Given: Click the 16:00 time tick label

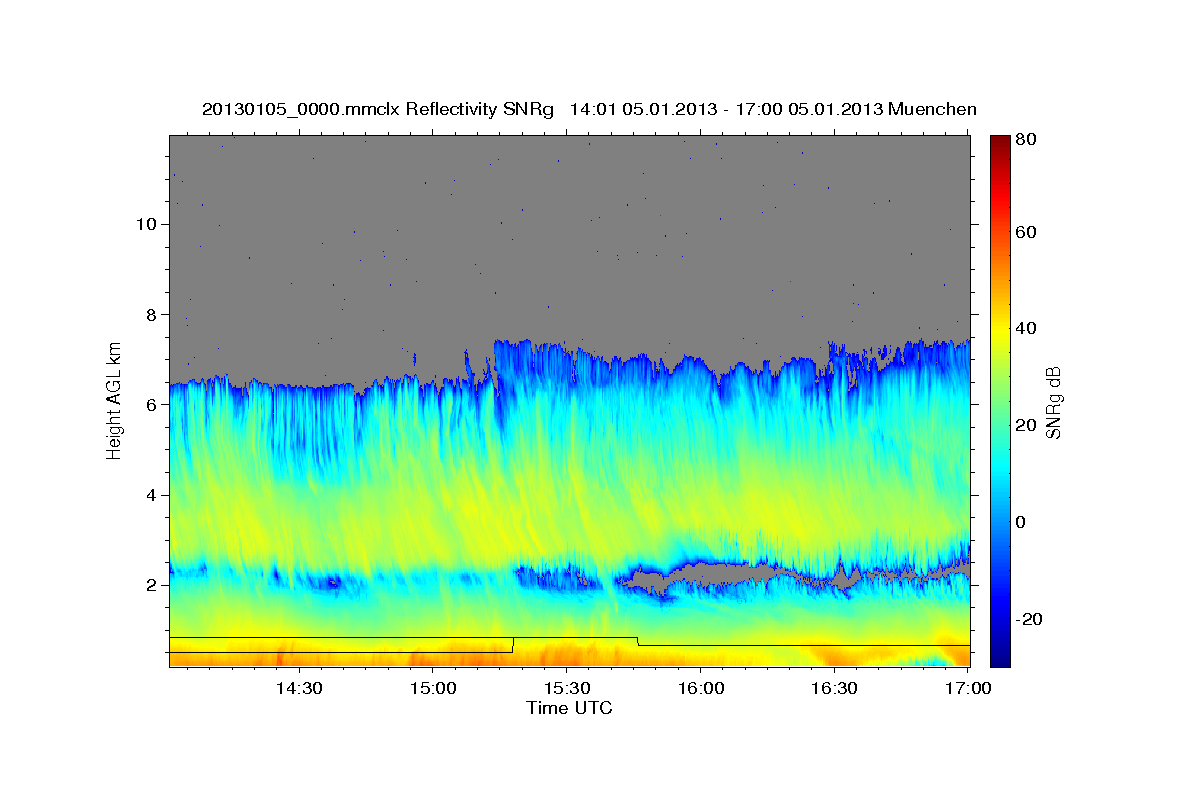Looking at the screenshot, I should pos(700,689).
